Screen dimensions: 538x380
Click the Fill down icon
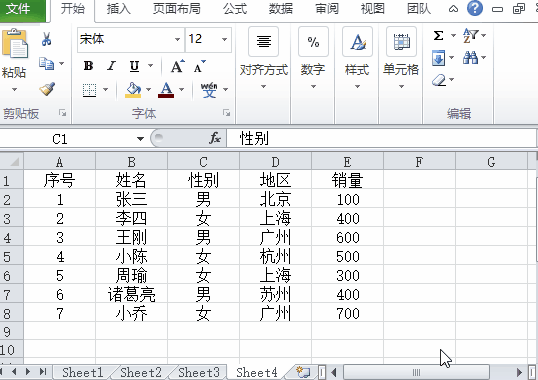[438, 58]
